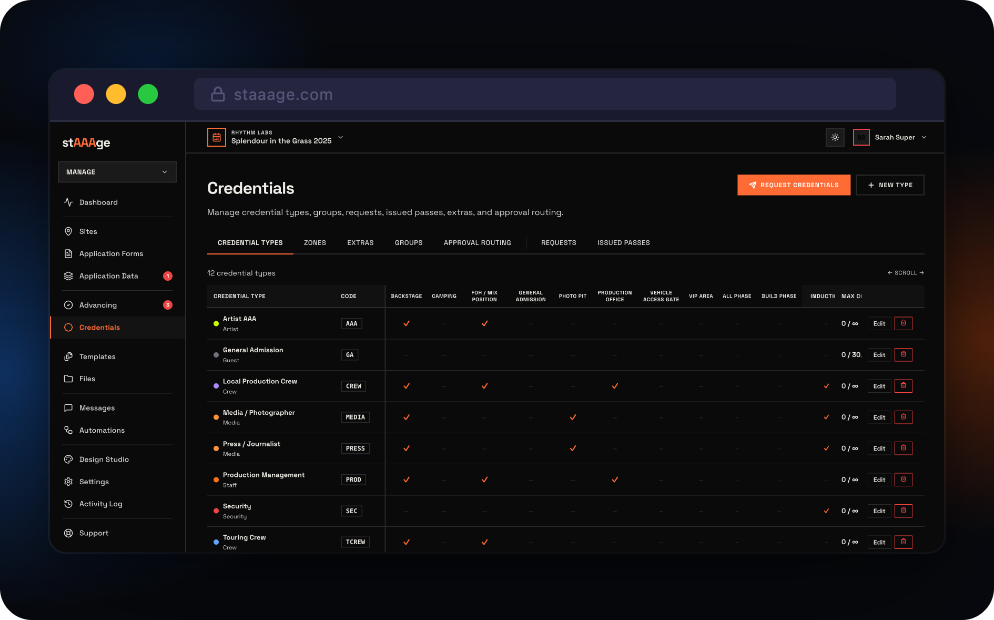Switch to the Issued Passes tab
Image resolution: width=994 pixels, height=620 pixels.
pos(623,242)
